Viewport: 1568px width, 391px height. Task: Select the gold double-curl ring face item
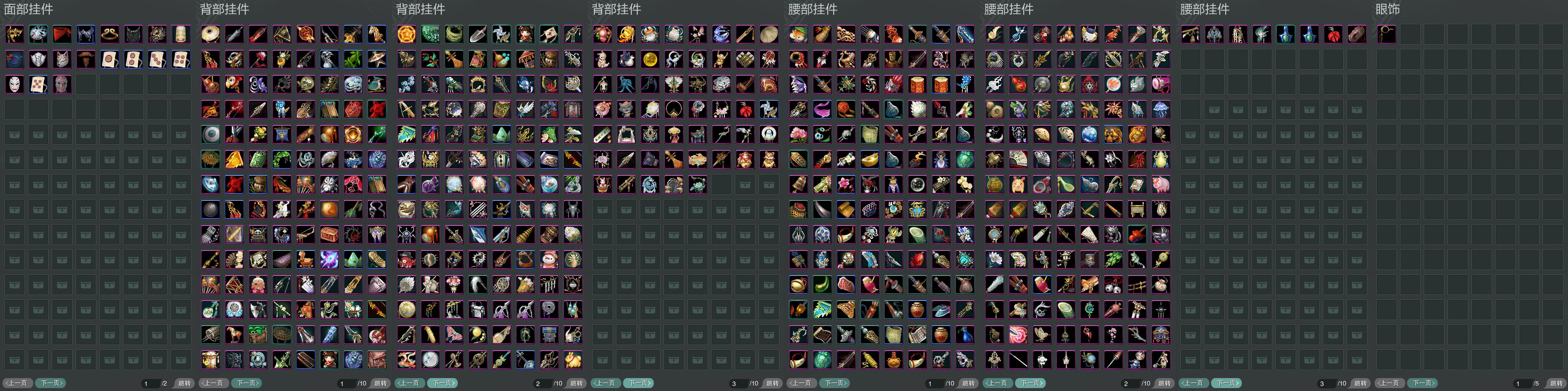(x=110, y=34)
